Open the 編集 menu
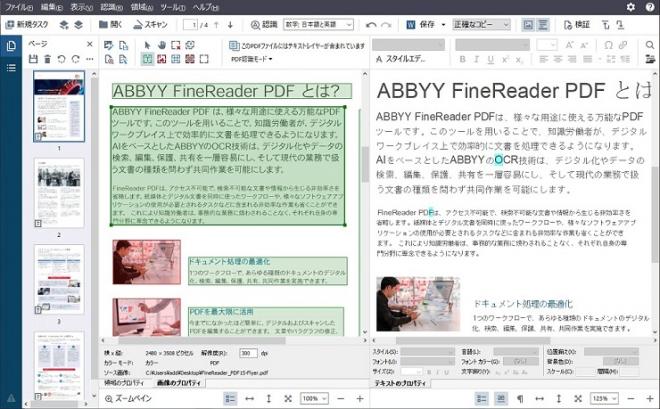The image size is (660, 409). click(51, 7)
